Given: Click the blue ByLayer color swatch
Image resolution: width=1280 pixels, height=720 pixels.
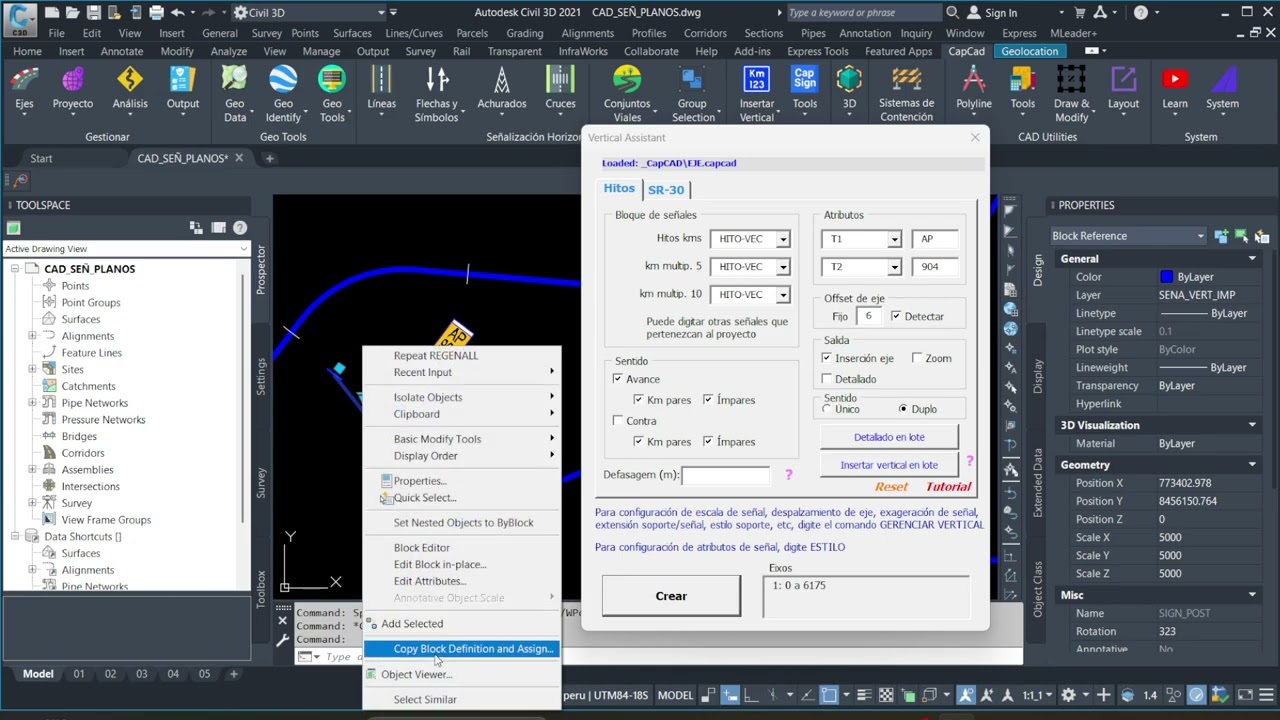Looking at the screenshot, I should point(1167,277).
